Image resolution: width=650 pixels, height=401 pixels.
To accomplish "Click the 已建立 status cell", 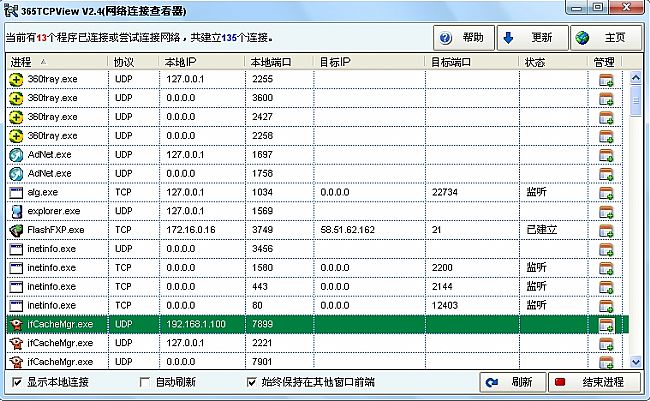I will [541, 230].
